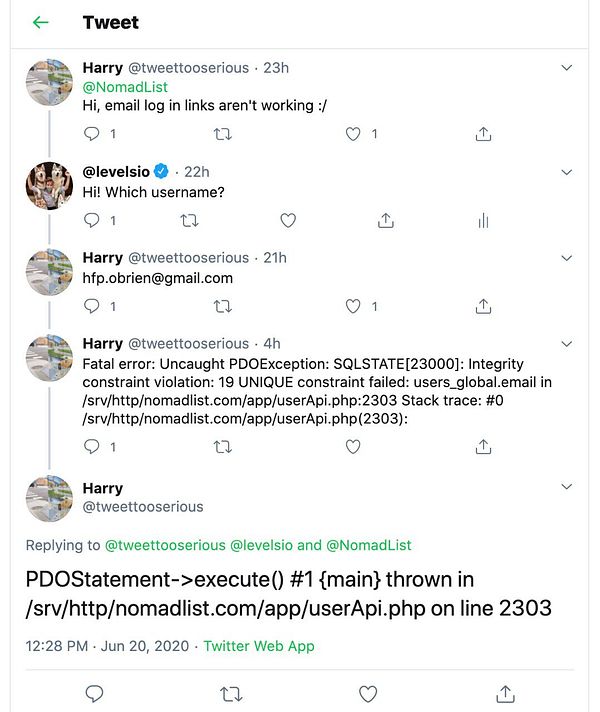Open more options on Harry's first tweet
The image size is (600, 712).
[567, 68]
